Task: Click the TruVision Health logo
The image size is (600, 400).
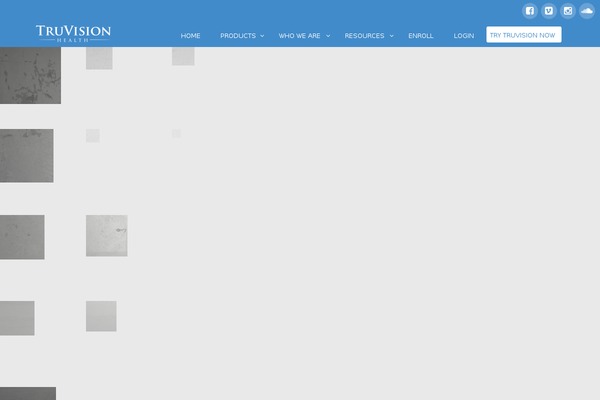Action: [x=73, y=33]
